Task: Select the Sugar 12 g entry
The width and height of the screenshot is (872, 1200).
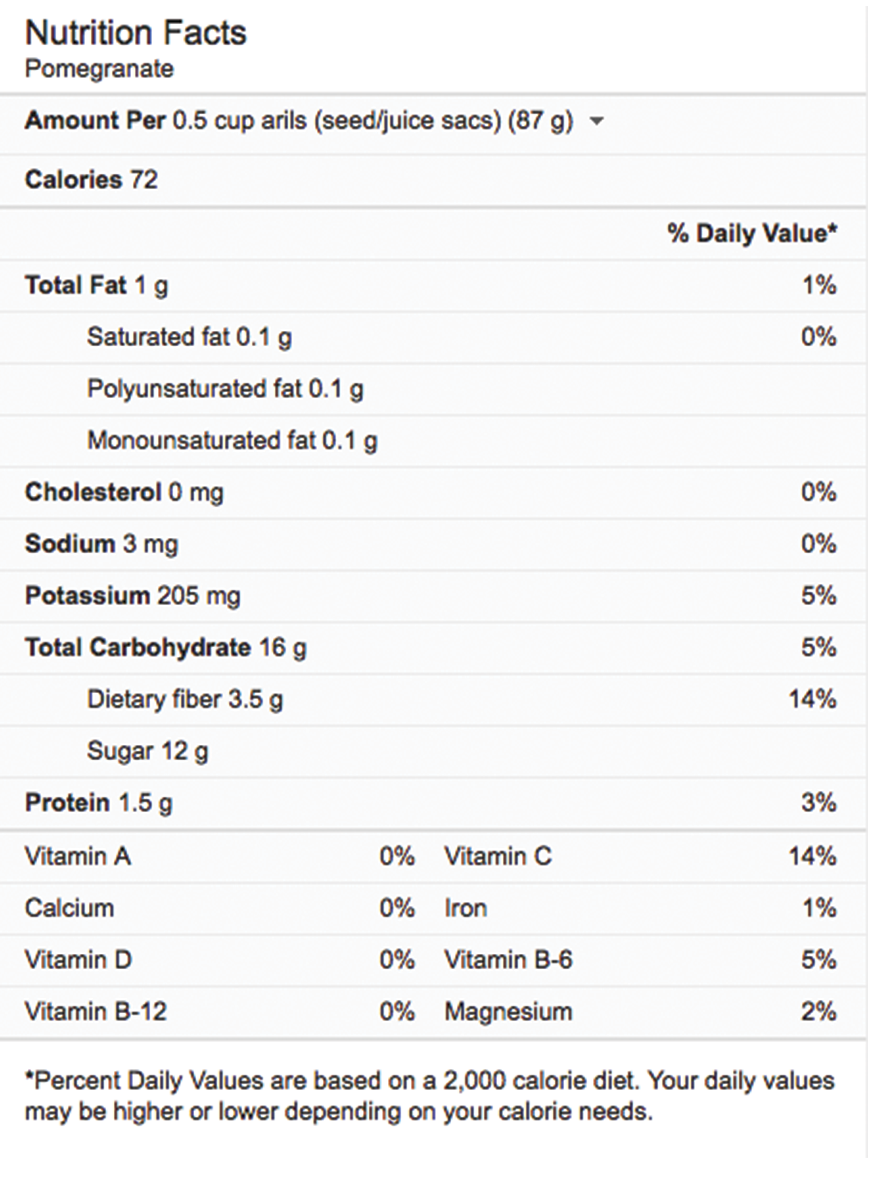Action: pos(148,752)
